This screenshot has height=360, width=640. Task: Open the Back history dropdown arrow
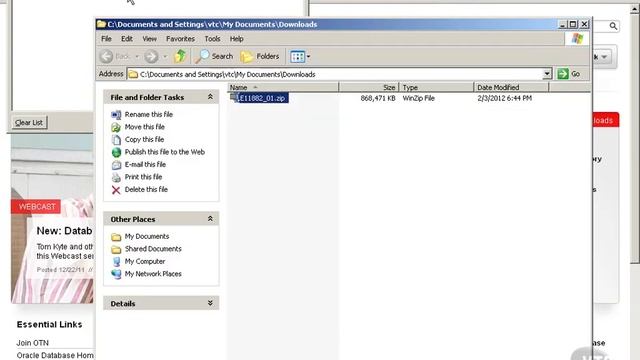tap(137, 57)
